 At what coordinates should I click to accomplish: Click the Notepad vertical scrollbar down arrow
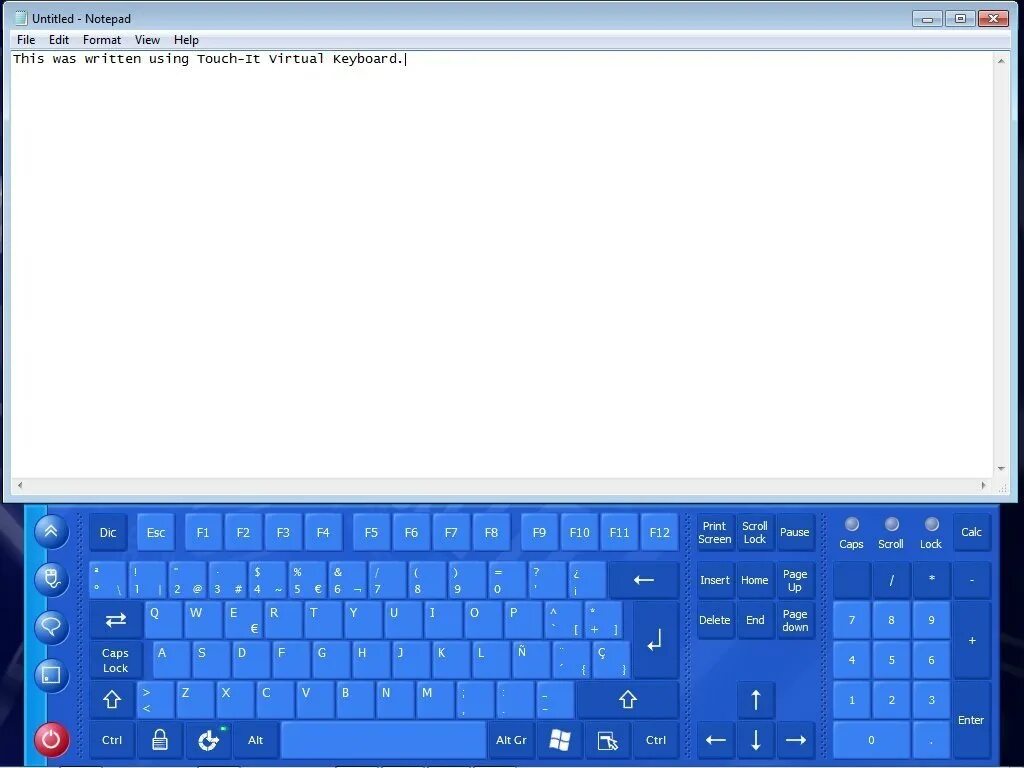pos(1001,470)
